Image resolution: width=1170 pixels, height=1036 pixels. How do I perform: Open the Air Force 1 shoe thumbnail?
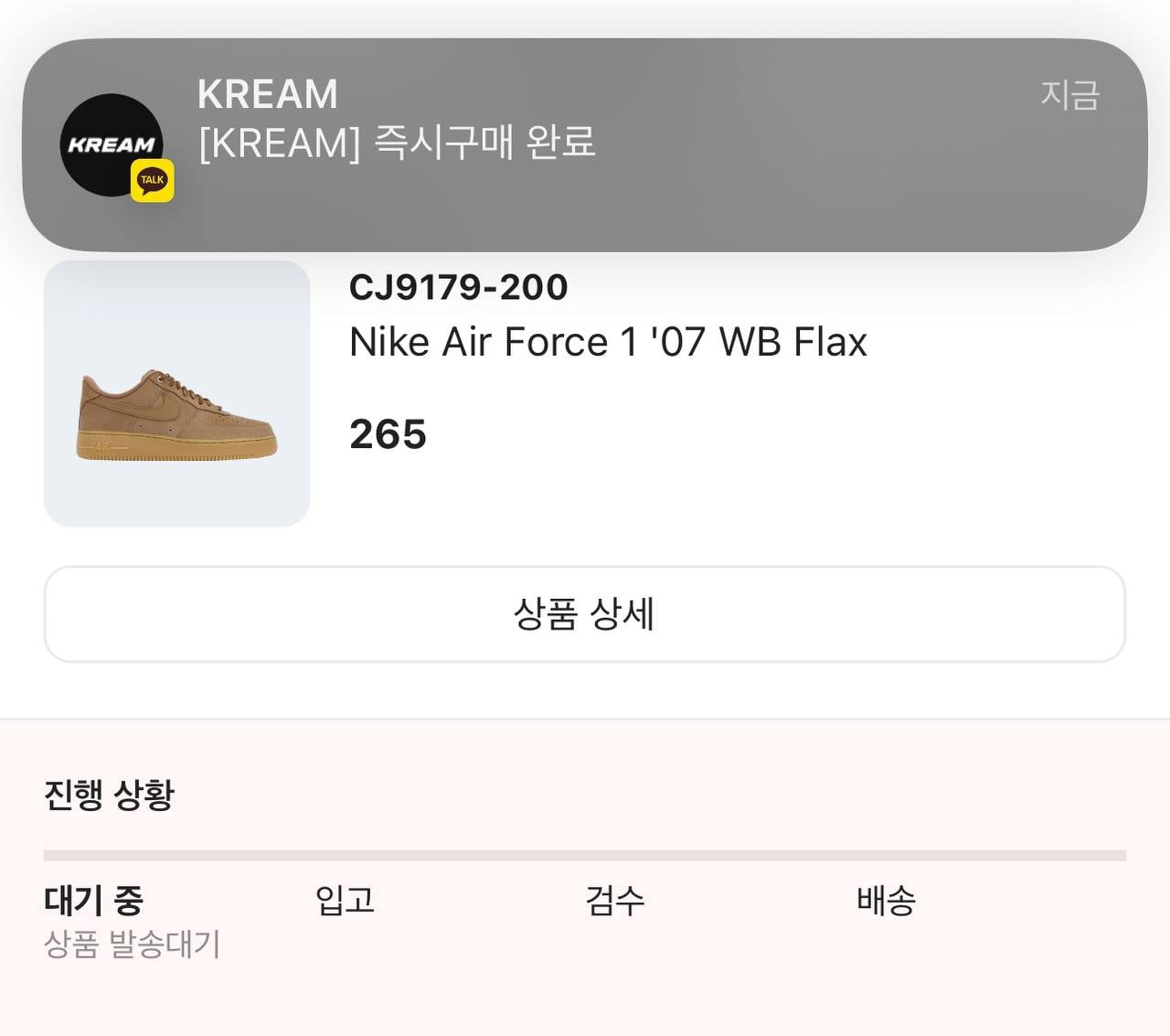point(176,393)
